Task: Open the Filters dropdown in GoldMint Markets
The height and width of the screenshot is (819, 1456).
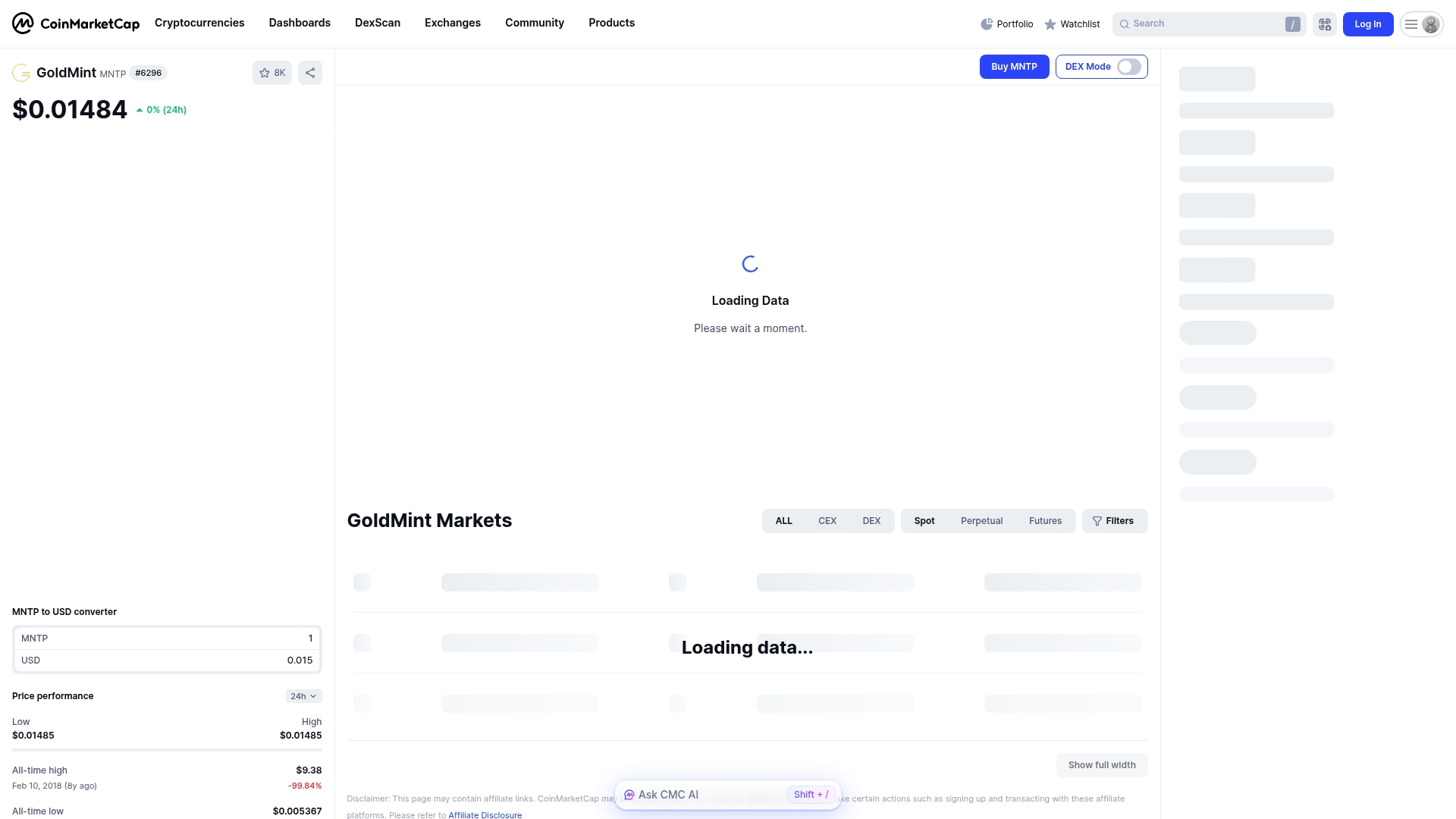Action: (x=1115, y=520)
